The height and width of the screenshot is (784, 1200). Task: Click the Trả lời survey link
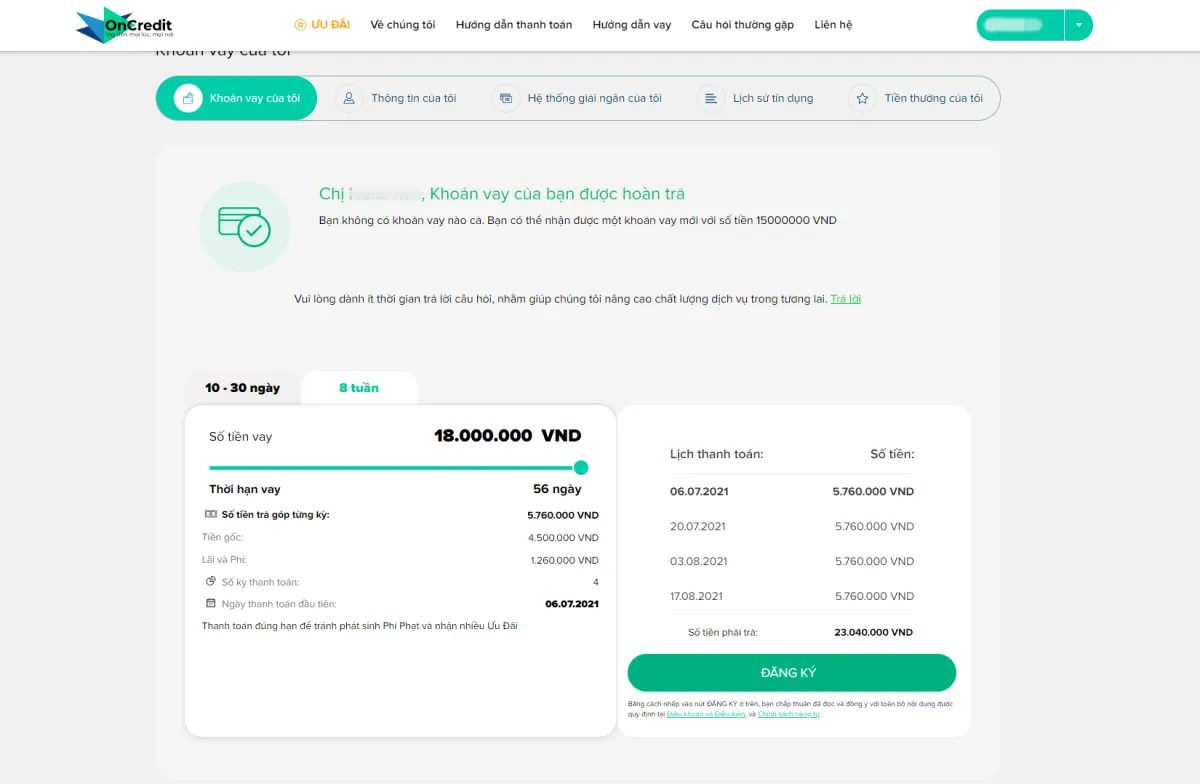click(x=846, y=299)
